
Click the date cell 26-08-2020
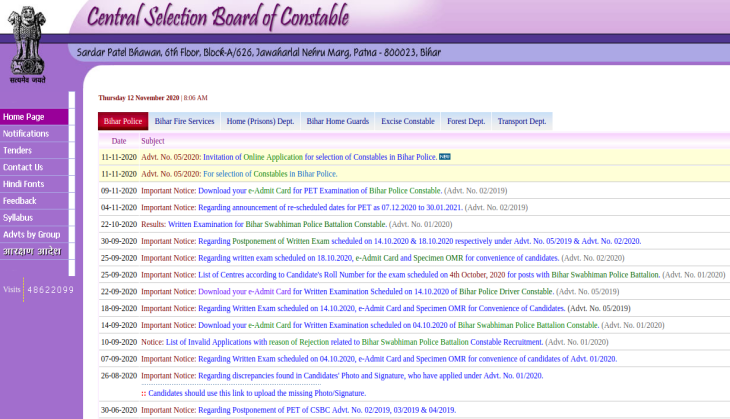click(119, 375)
